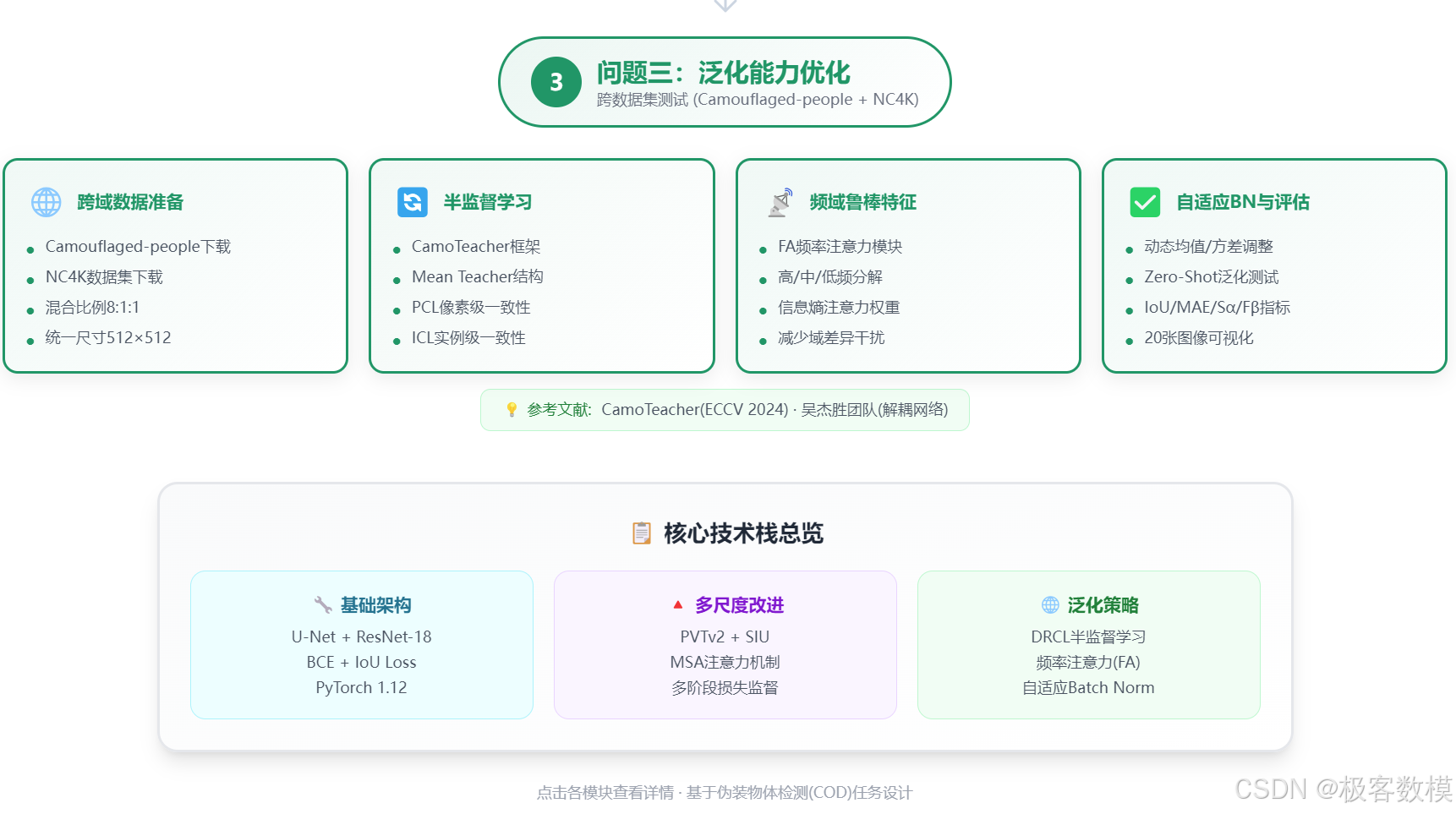Click the circular number 3 badge in header
The image size is (1456, 814).
555,82
